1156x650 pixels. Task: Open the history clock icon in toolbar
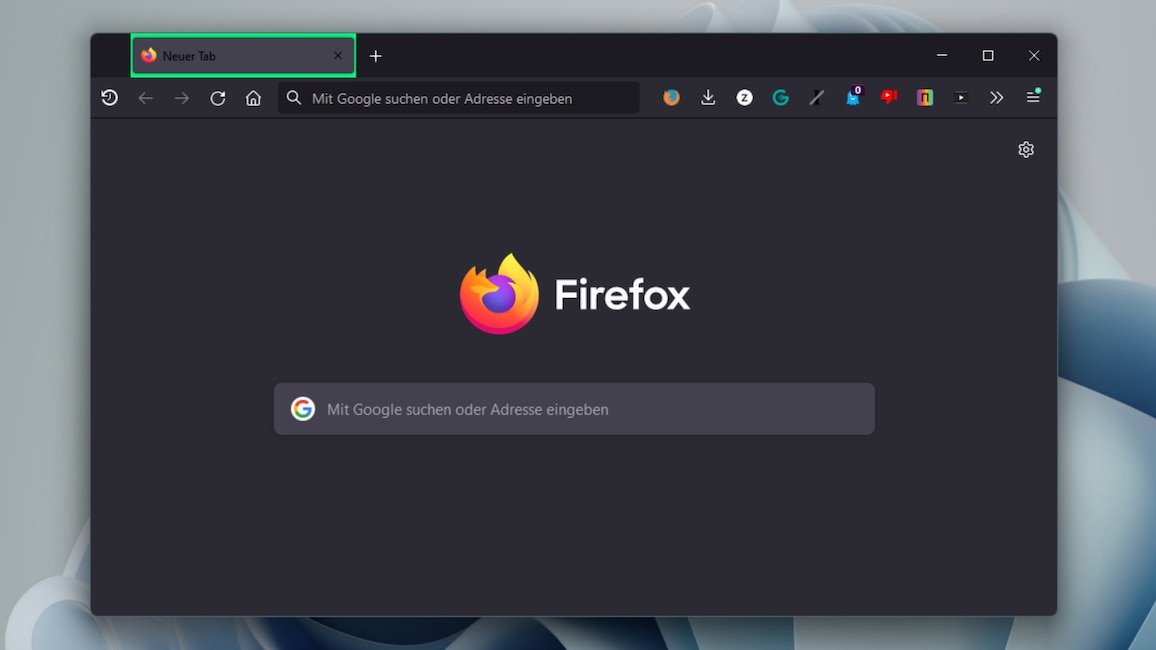pos(109,97)
